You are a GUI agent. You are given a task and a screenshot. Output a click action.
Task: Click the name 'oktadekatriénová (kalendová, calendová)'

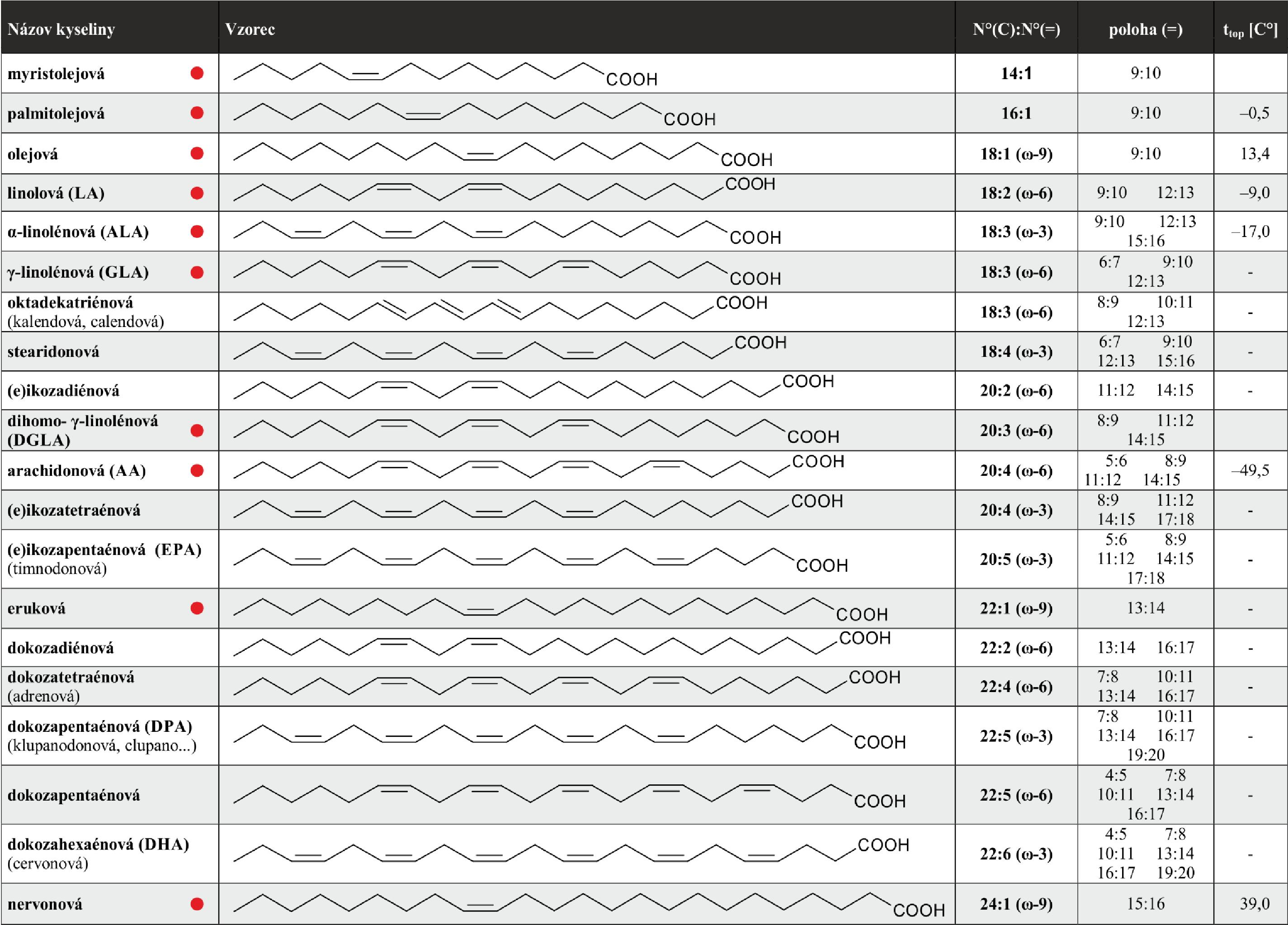tap(85, 312)
